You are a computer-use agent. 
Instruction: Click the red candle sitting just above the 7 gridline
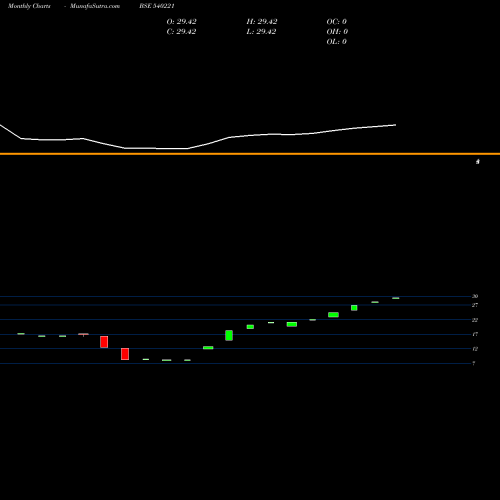125,354
